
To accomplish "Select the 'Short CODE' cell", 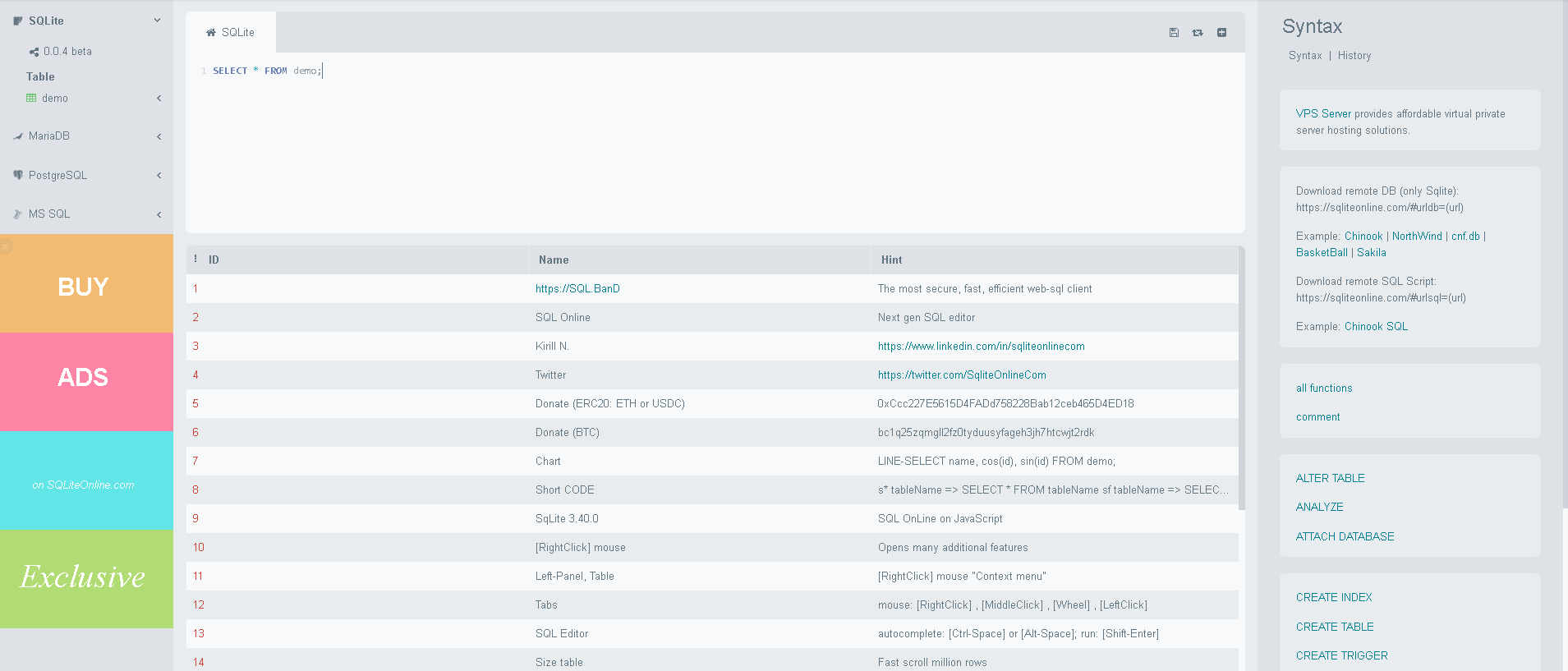I will [x=699, y=490].
